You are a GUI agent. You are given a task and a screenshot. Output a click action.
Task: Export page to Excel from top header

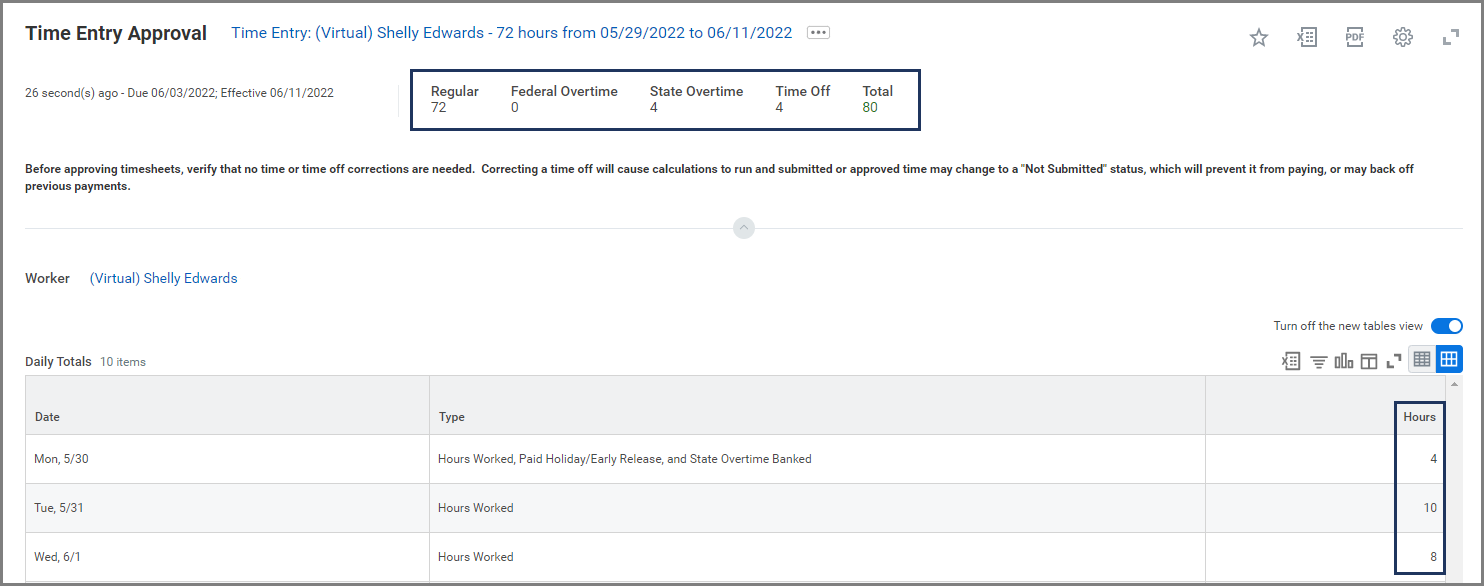(x=1306, y=38)
